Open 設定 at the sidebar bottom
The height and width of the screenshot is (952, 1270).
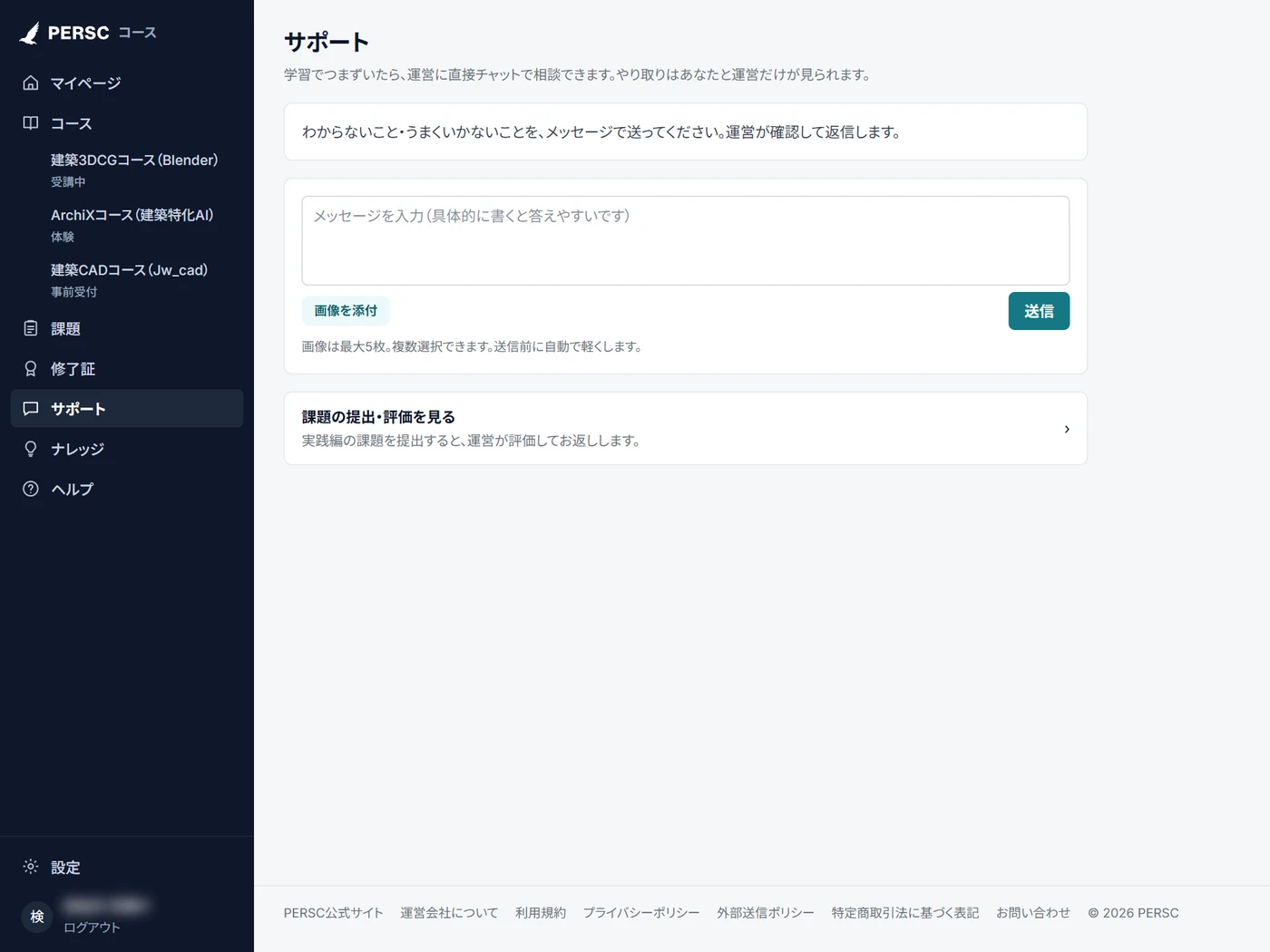[65, 868]
